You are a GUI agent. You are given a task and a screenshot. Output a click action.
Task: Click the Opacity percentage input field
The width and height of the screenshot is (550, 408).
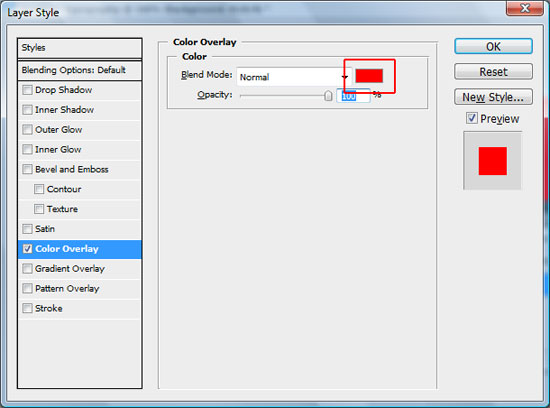coord(353,95)
